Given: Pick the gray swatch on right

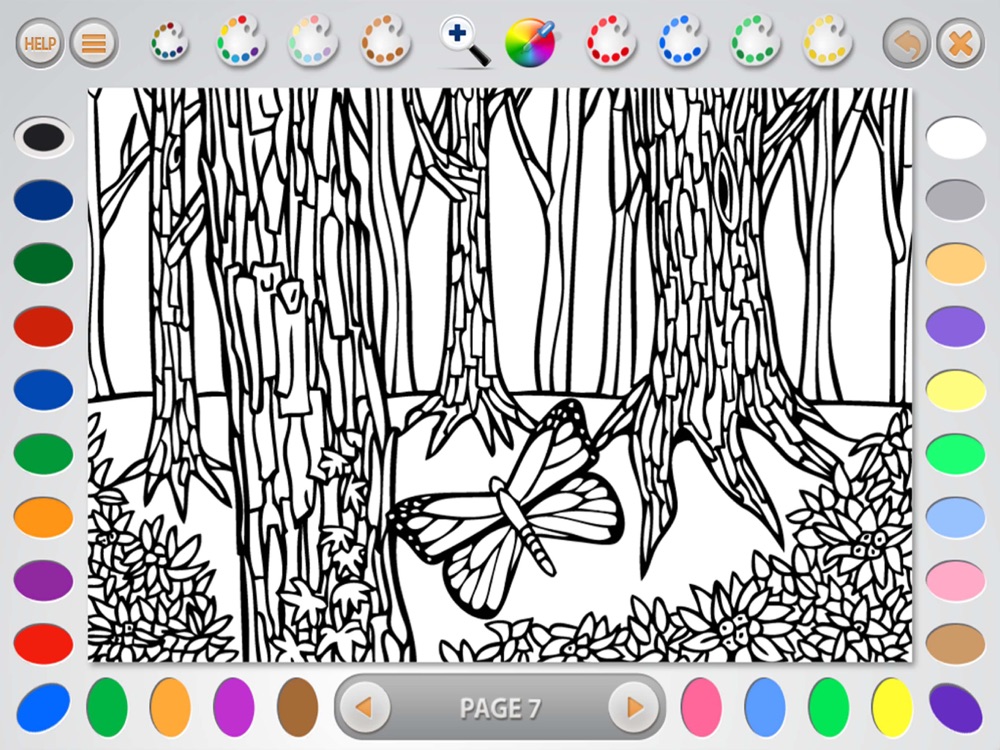Looking at the screenshot, I should pyautogui.click(x=955, y=200).
